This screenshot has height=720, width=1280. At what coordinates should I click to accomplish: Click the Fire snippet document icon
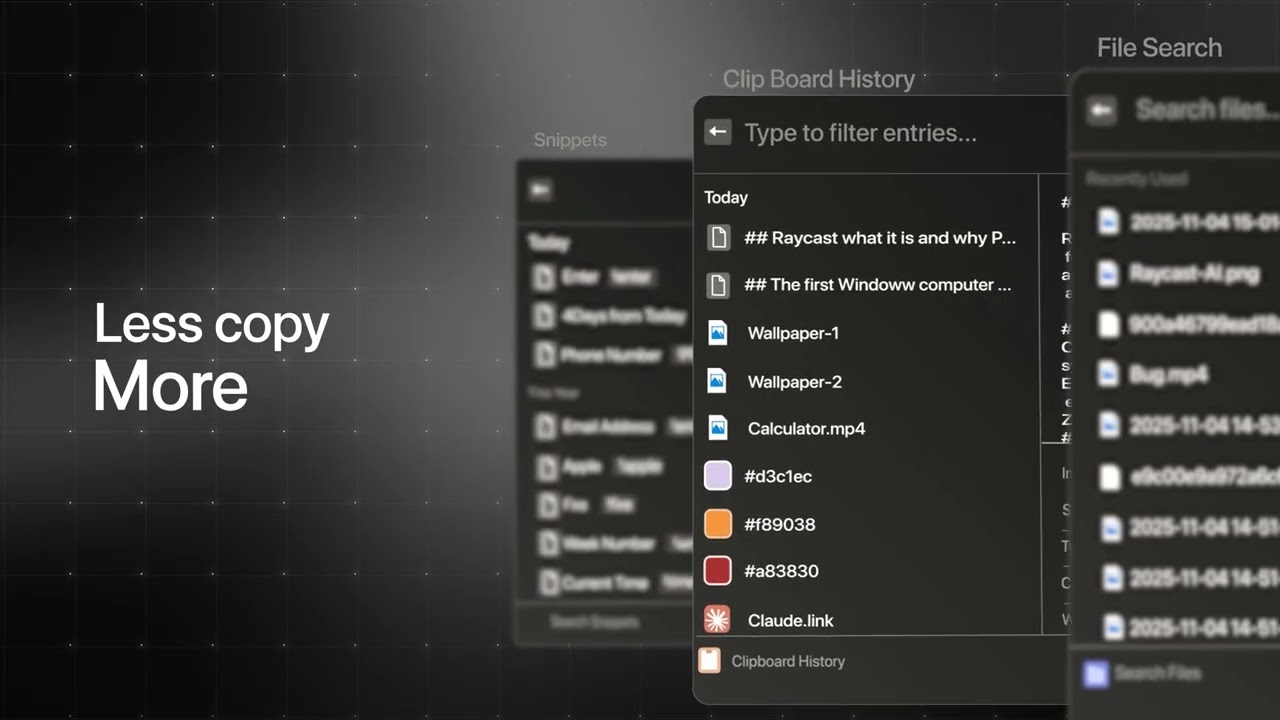point(546,505)
